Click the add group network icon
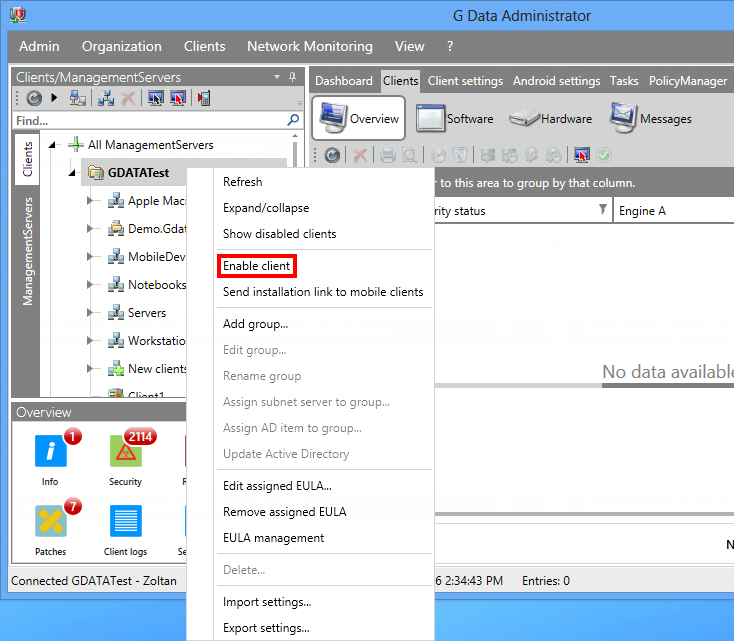Image resolution: width=734 pixels, height=641 pixels. click(106, 98)
